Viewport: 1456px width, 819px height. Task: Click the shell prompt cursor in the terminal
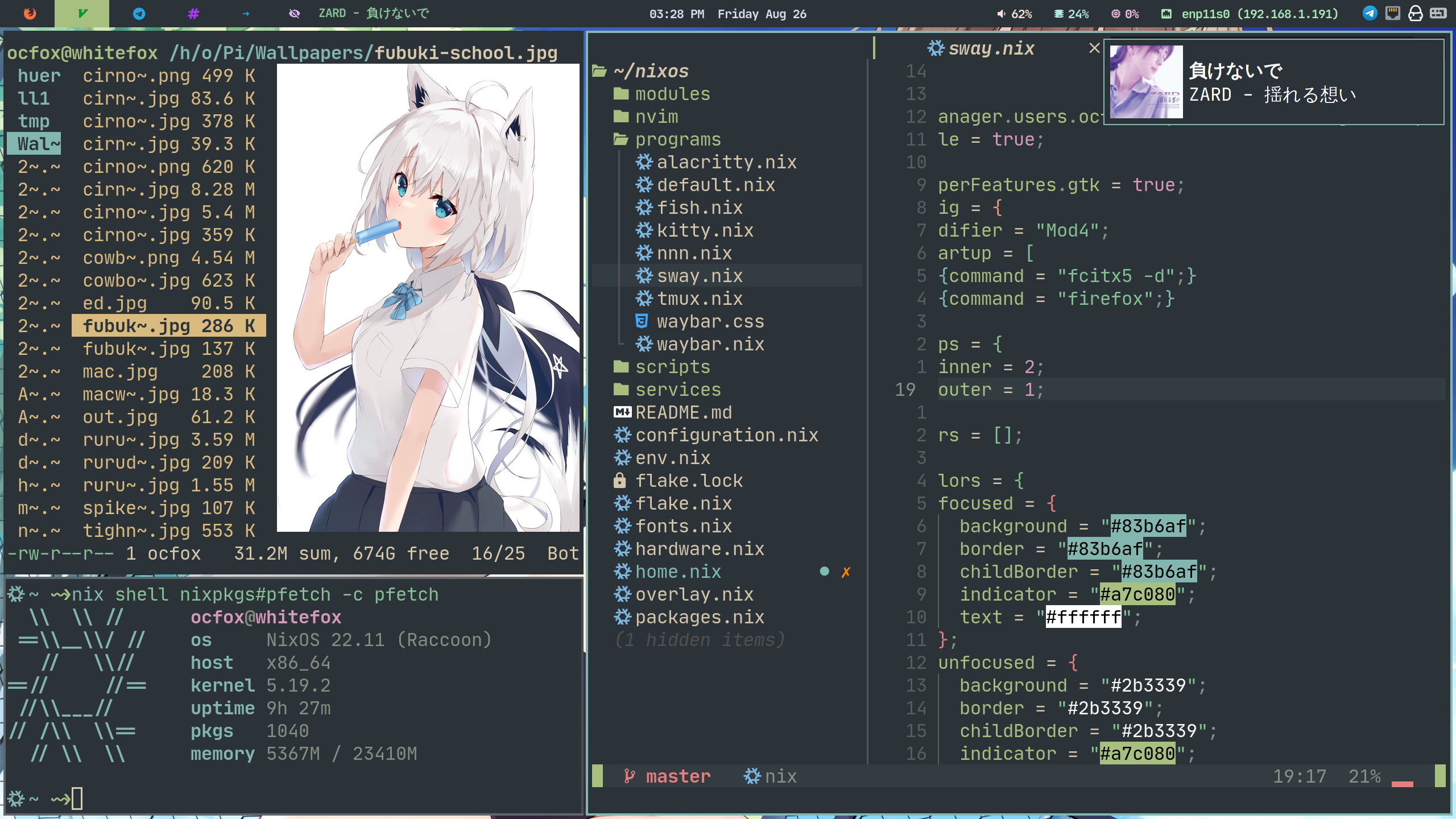point(77,799)
